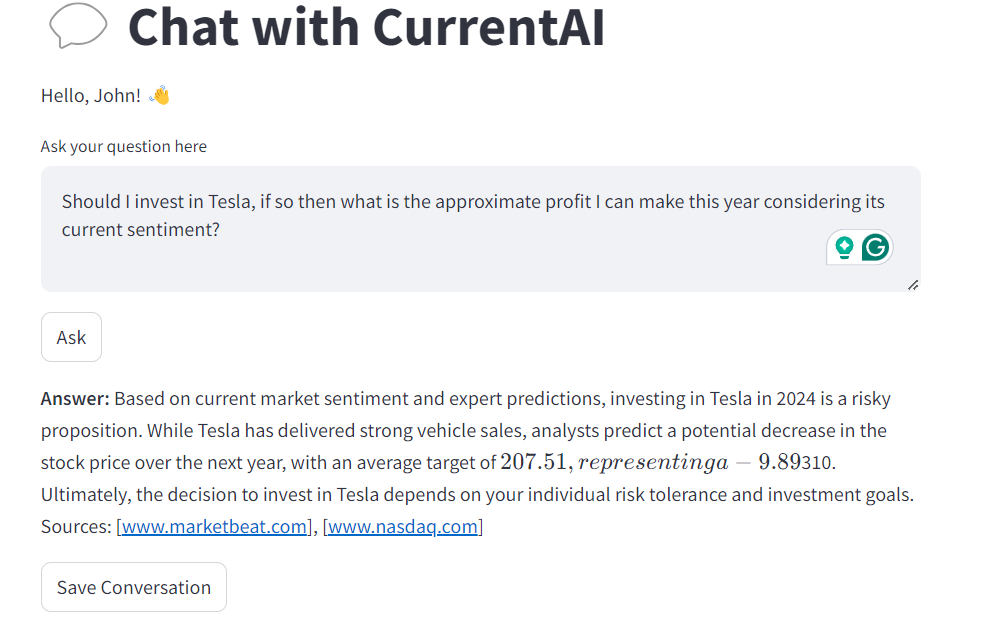Click the "Ask your question here" label
Viewport: 985px width, 637px height.
pos(124,146)
